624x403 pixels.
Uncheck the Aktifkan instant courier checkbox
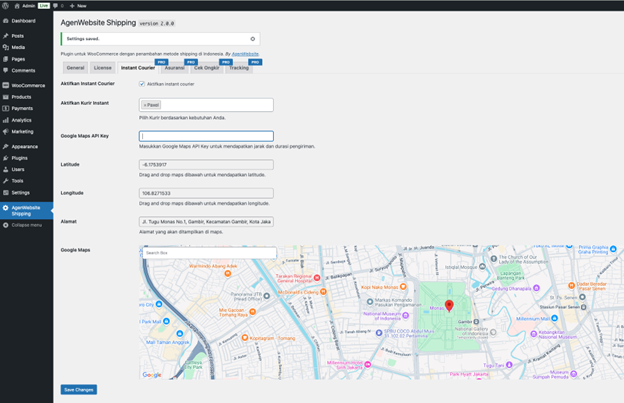(142, 84)
